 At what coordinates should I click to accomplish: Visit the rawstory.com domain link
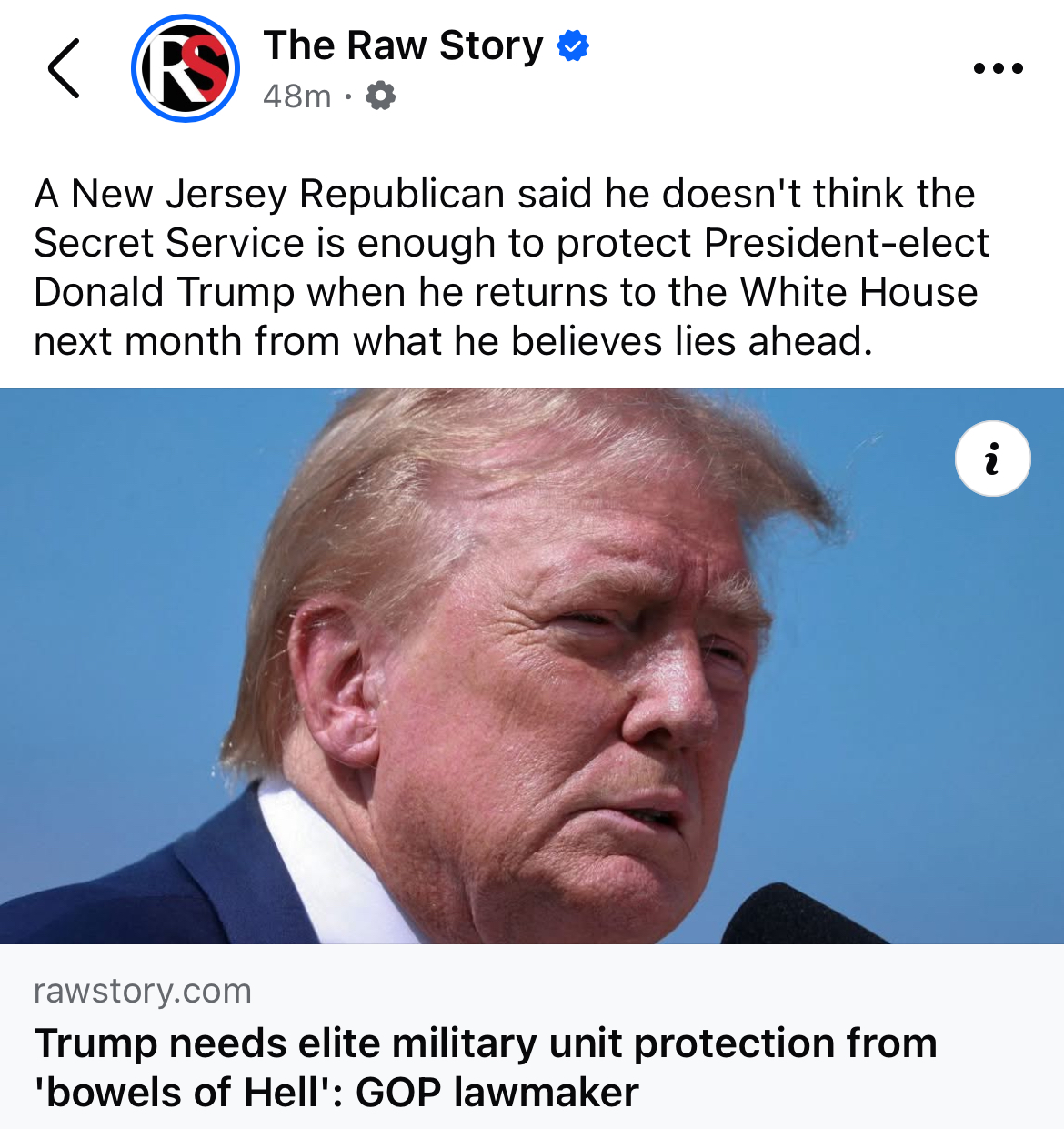click(x=143, y=991)
